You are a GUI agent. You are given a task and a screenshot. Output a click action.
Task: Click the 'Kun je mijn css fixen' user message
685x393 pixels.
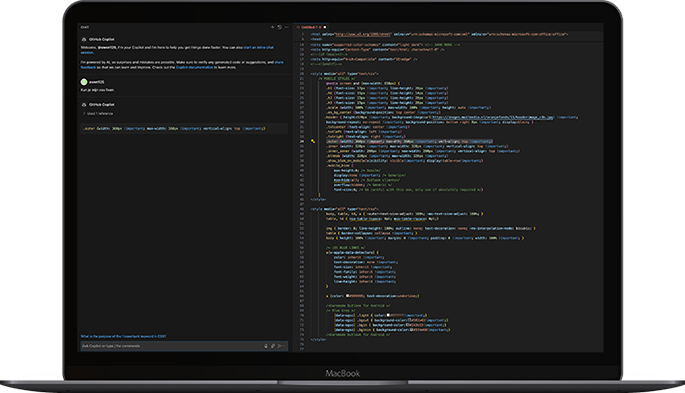(x=97, y=90)
